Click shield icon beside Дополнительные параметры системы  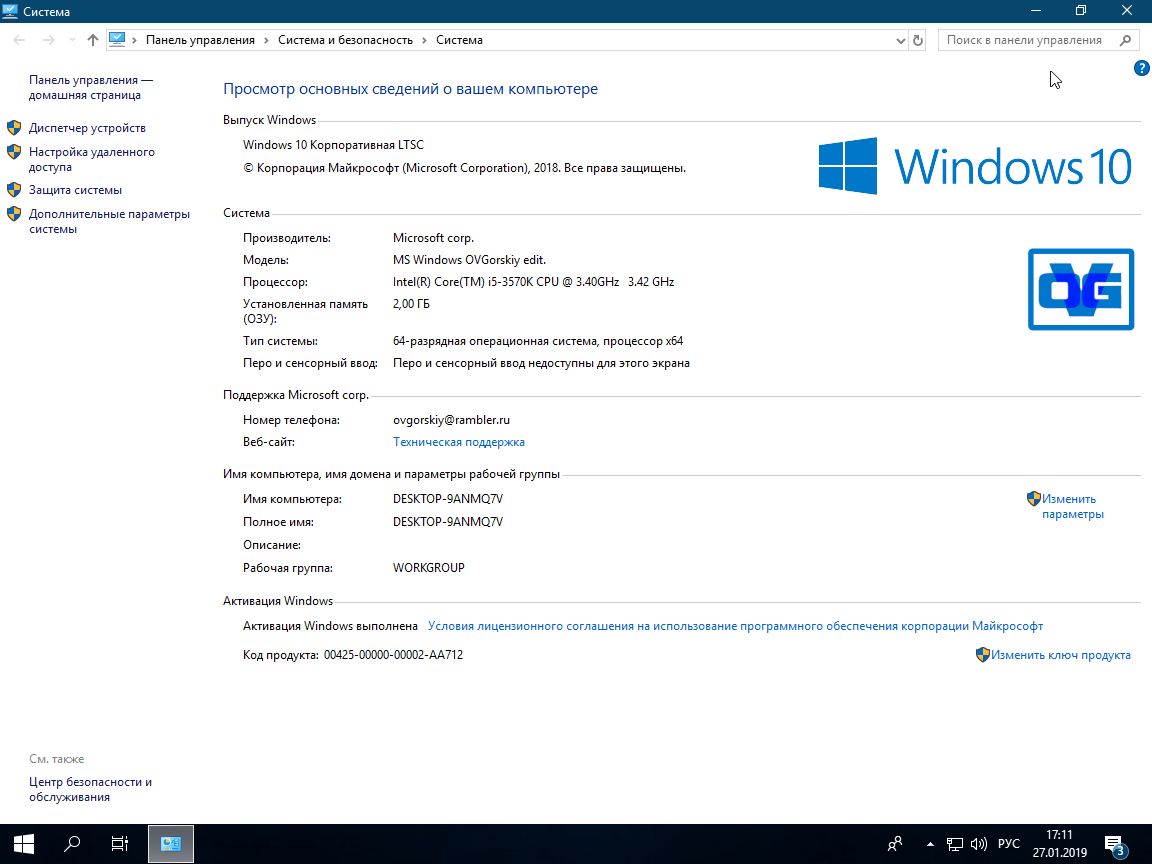pyautogui.click(x=14, y=214)
